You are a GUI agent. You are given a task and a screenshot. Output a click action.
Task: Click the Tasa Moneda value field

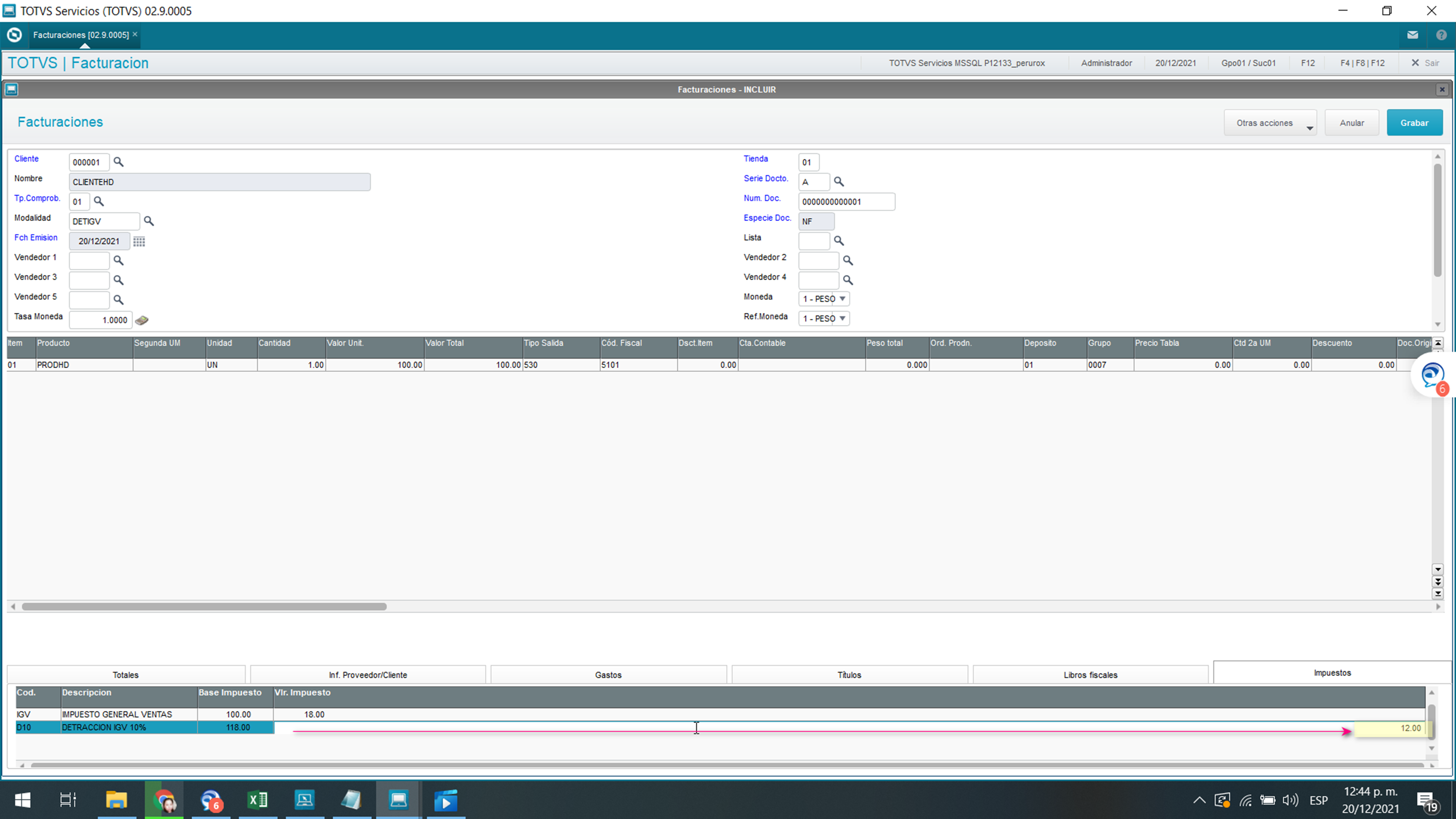(x=100, y=320)
